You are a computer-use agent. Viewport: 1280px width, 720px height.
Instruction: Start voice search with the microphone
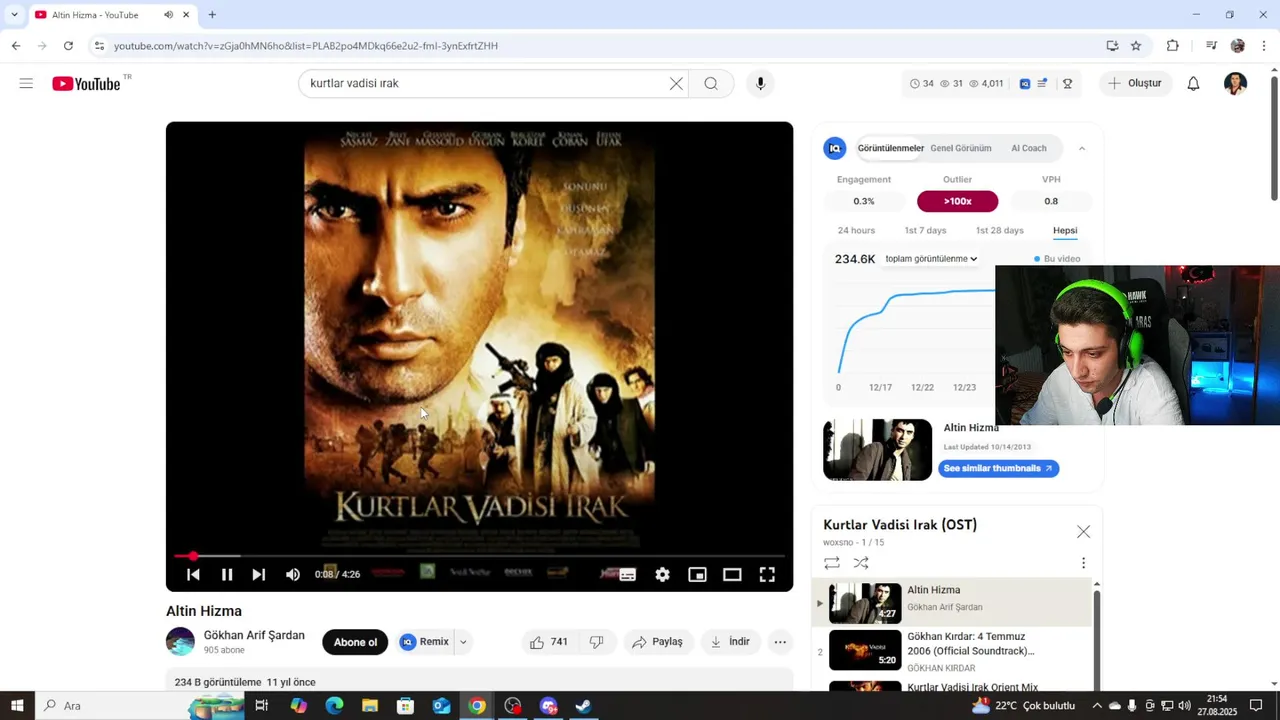[760, 84]
